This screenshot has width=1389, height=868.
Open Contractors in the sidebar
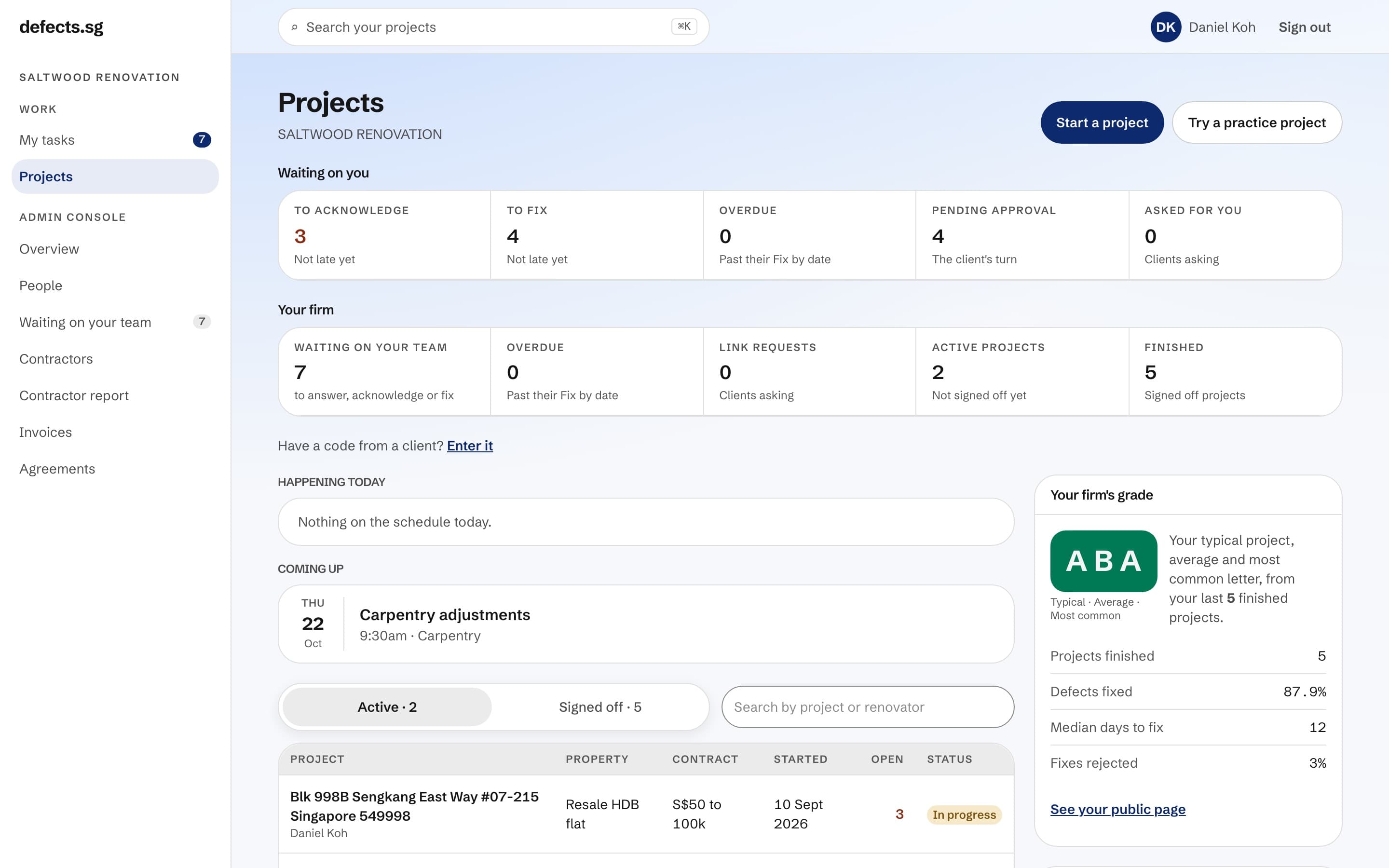(115, 359)
